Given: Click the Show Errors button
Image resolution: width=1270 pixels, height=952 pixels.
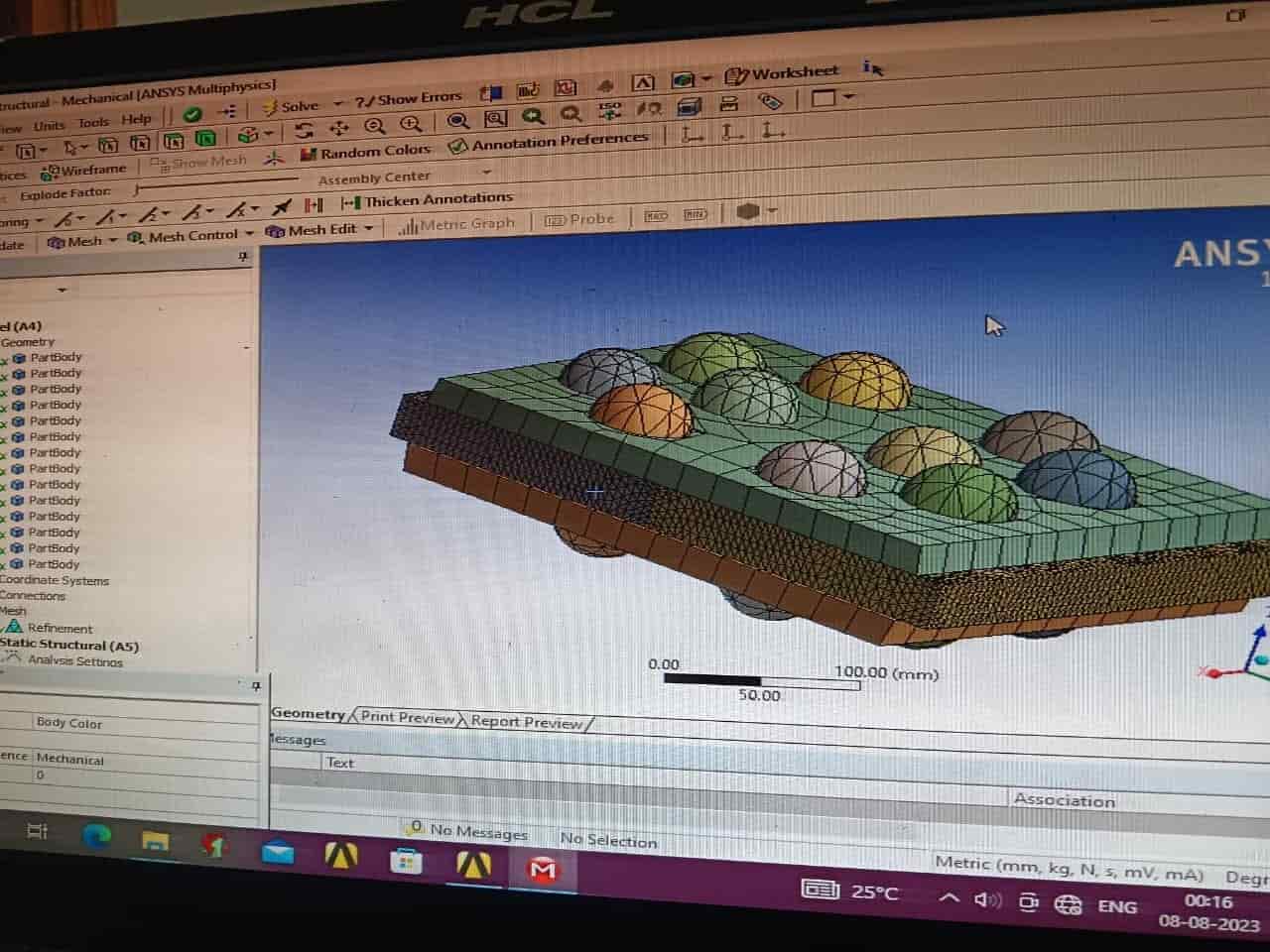Looking at the screenshot, I should coord(409,99).
